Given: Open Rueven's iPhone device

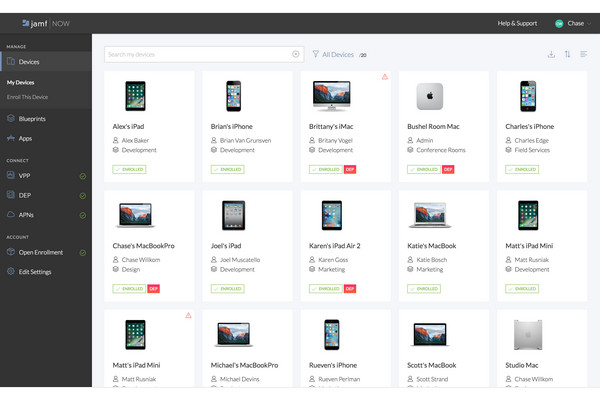Looking at the screenshot, I should [x=346, y=348].
